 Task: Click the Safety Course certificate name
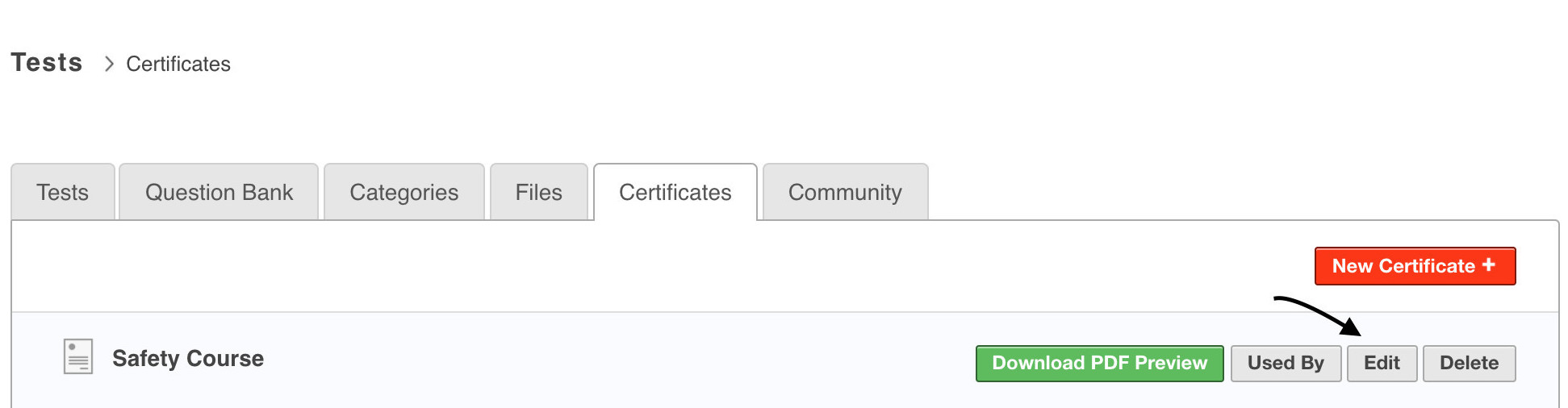tap(188, 359)
